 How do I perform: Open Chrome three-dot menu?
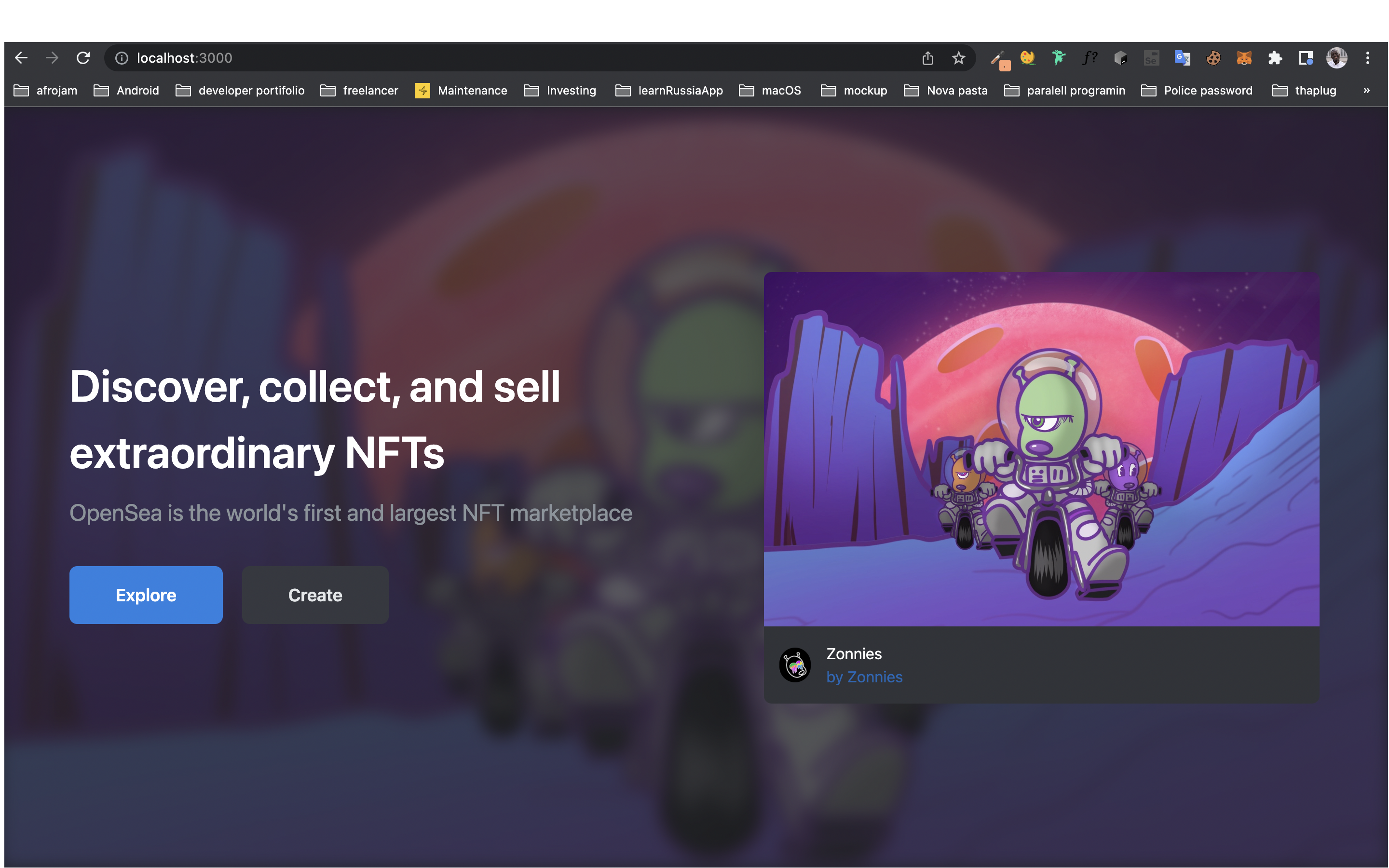pos(1368,58)
